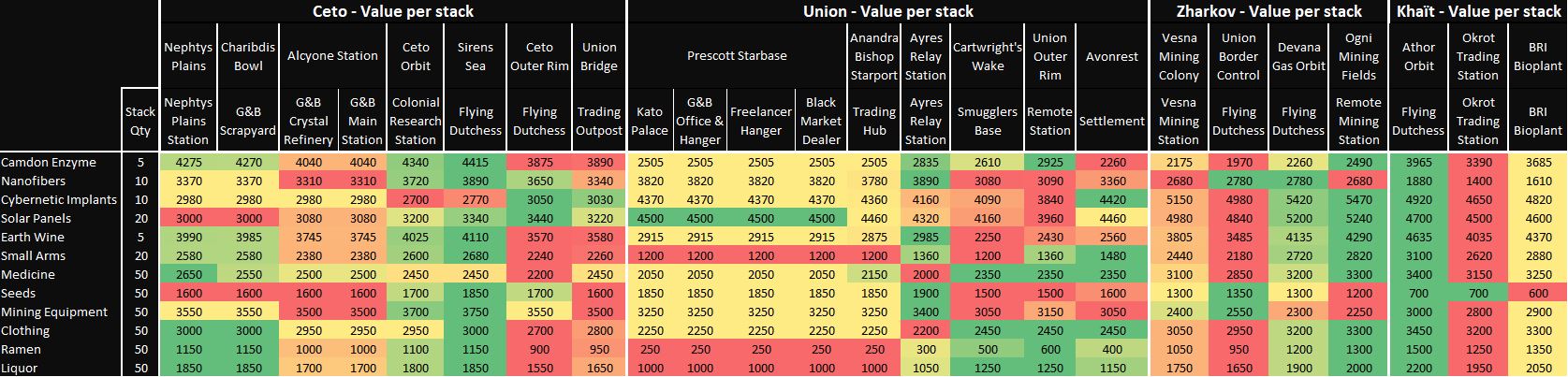The height and width of the screenshot is (377, 1568).
Task: Select the 'Union - Value per stack' header
Action: (x=887, y=11)
